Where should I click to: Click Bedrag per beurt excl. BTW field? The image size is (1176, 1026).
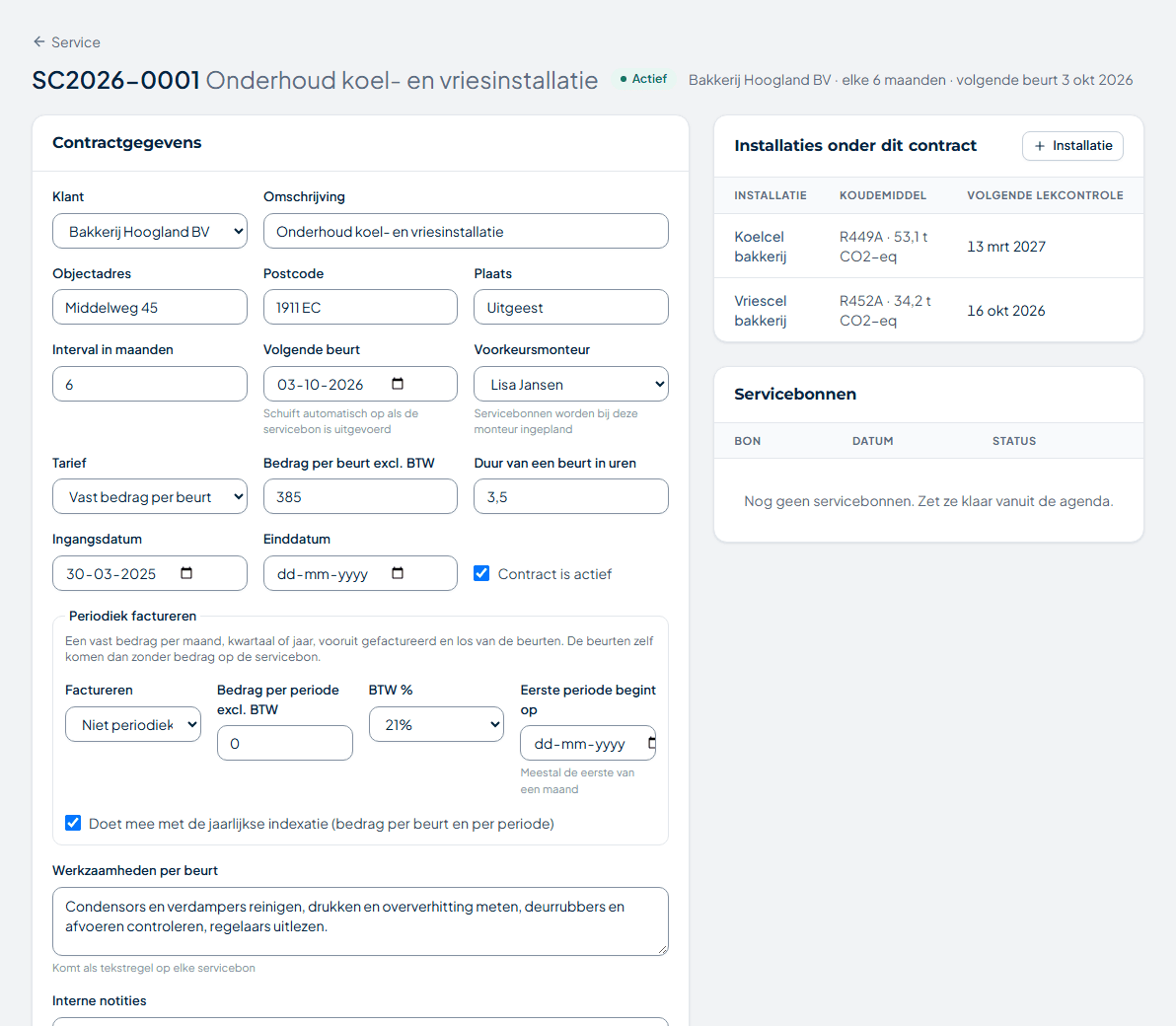360,496
